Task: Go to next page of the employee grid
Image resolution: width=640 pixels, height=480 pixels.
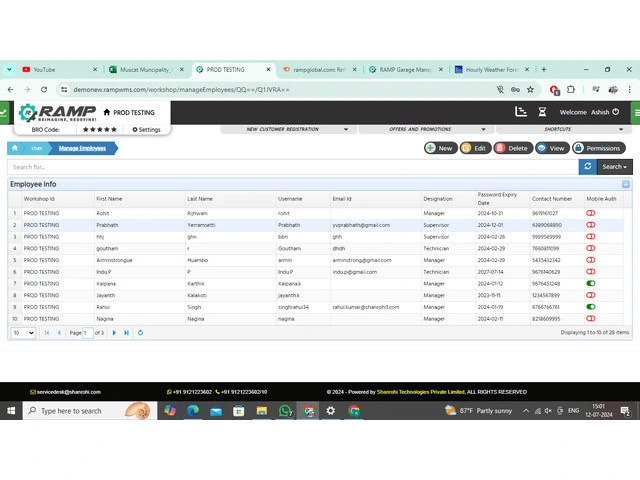Action: pyautogui.click(x=115, y=332)
